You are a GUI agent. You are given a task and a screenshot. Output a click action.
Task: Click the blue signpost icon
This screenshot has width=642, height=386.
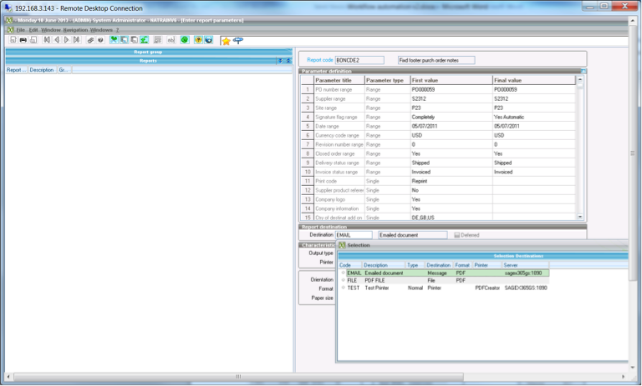(x=238, y=40)
